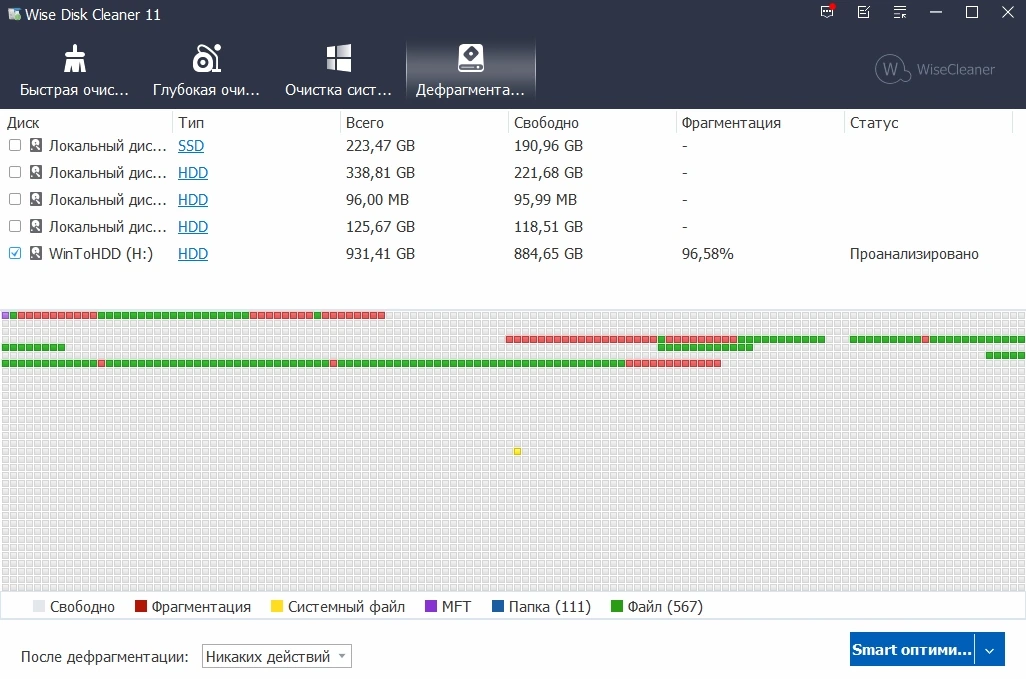The image size is (1026, 679).
Task: Click the HDD link for WinToHDD
Action: [x=193, y=254]
